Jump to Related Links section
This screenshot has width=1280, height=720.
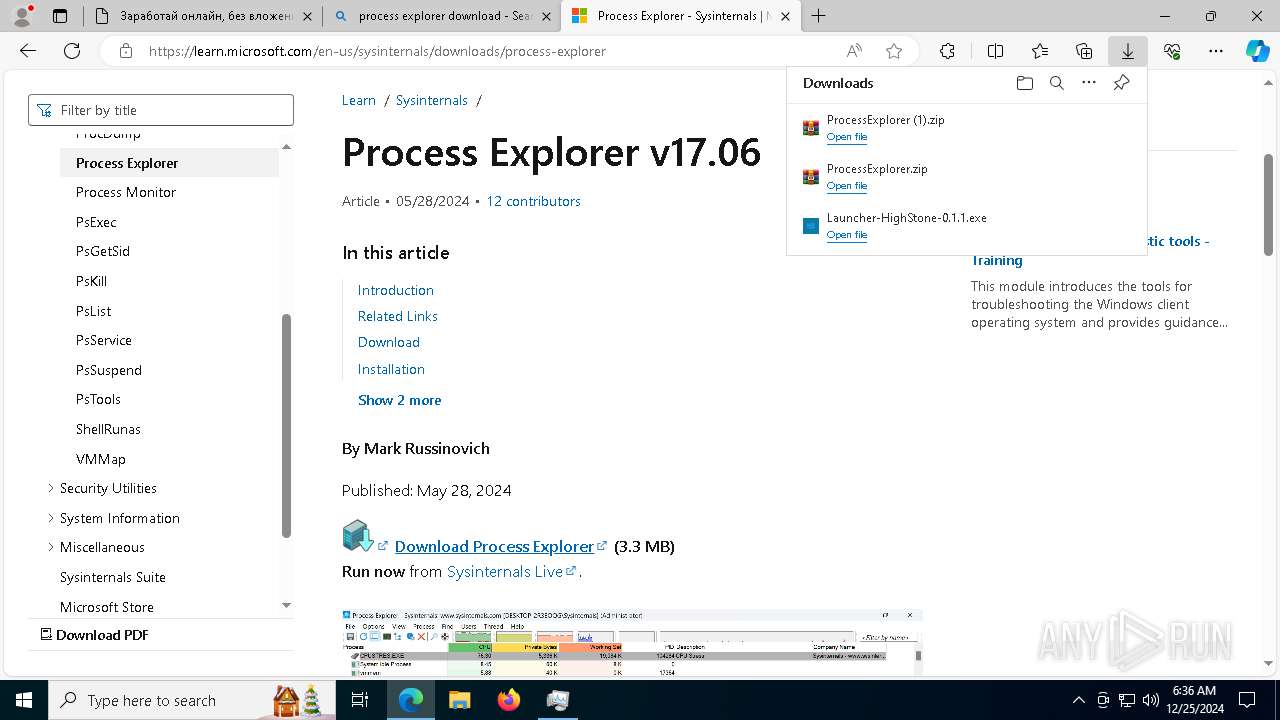point(398,316)
